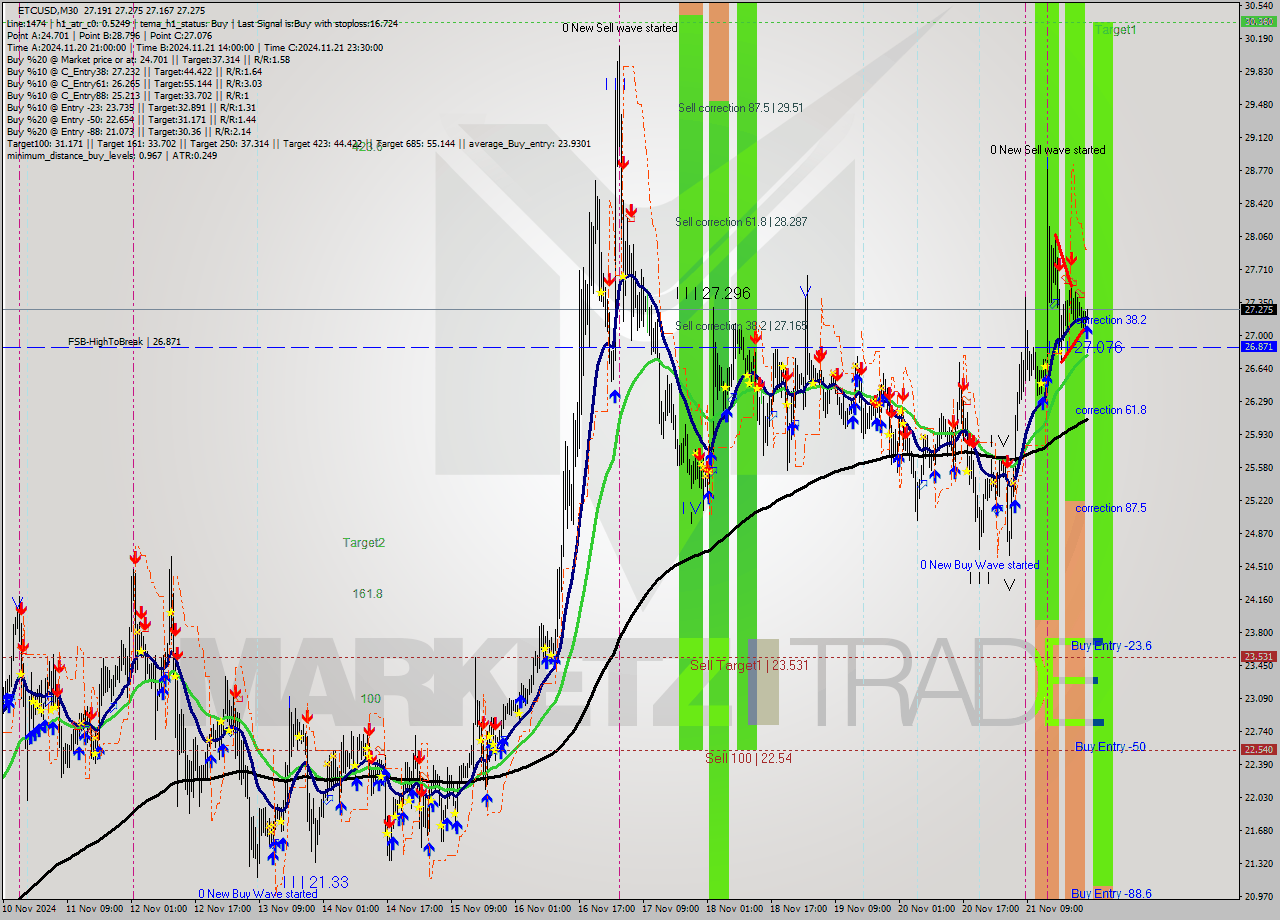Click the 'correction 87.5' annotation

tap(1110, 508)
